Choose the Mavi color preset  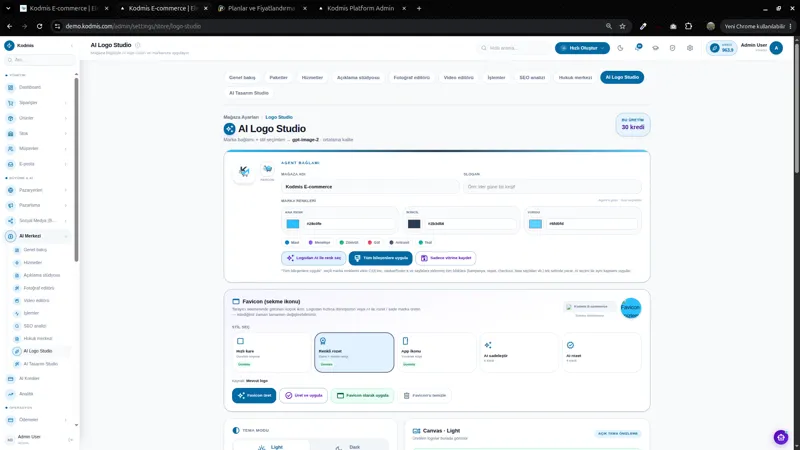(292, 242)
